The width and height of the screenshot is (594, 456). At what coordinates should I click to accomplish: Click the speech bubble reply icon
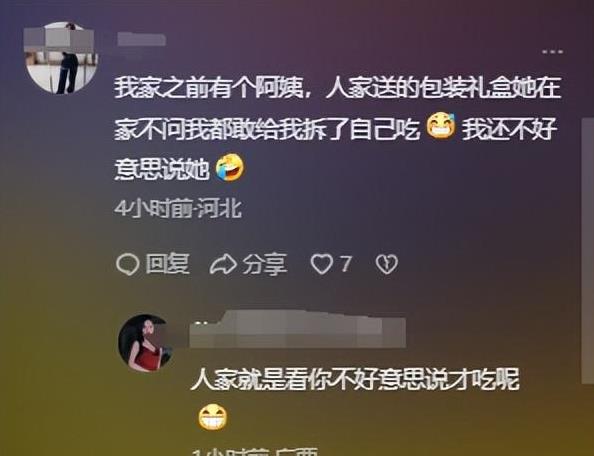tap(128, 264)
